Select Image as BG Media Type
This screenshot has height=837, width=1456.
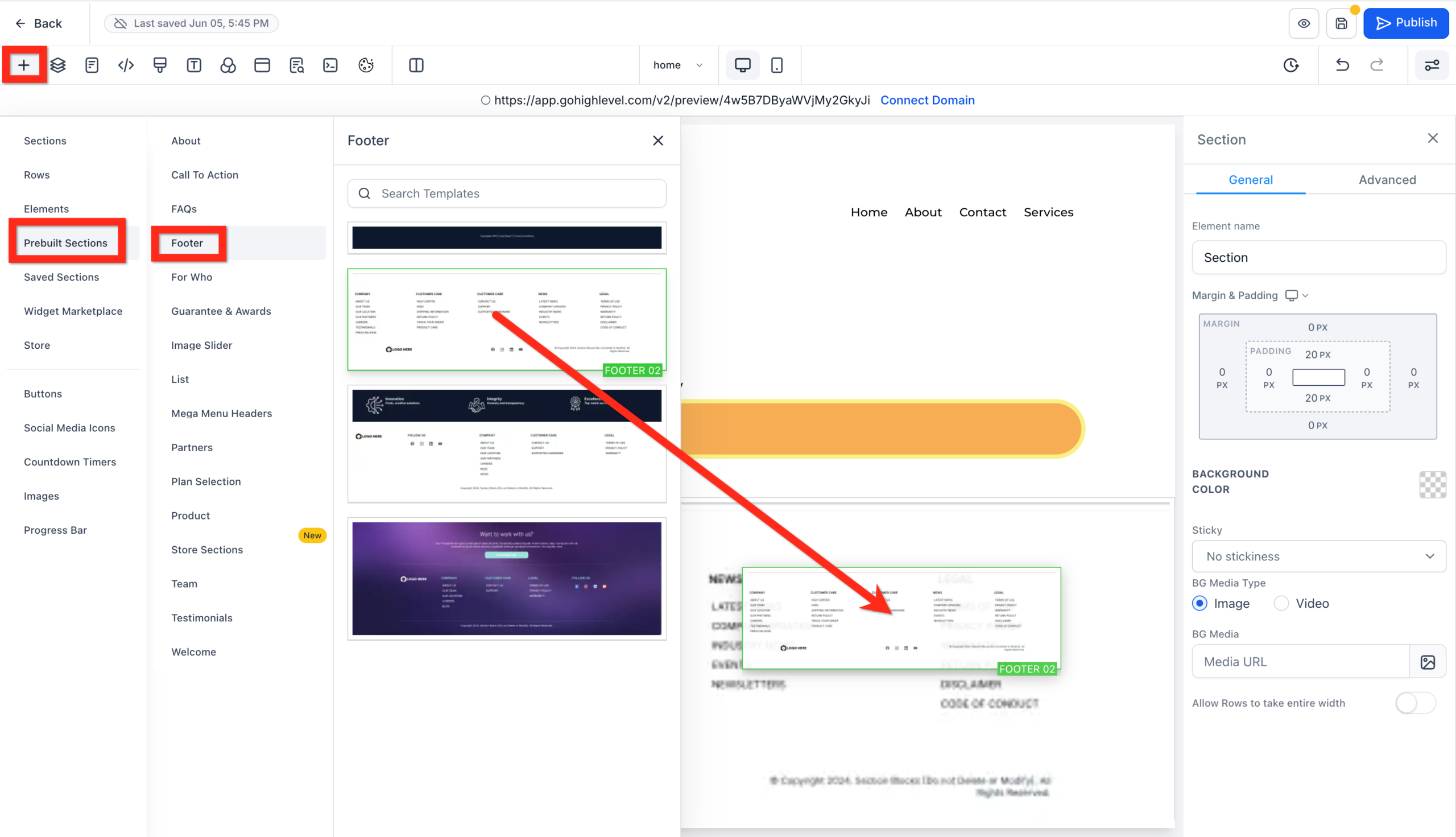[x=1199, y=603]
